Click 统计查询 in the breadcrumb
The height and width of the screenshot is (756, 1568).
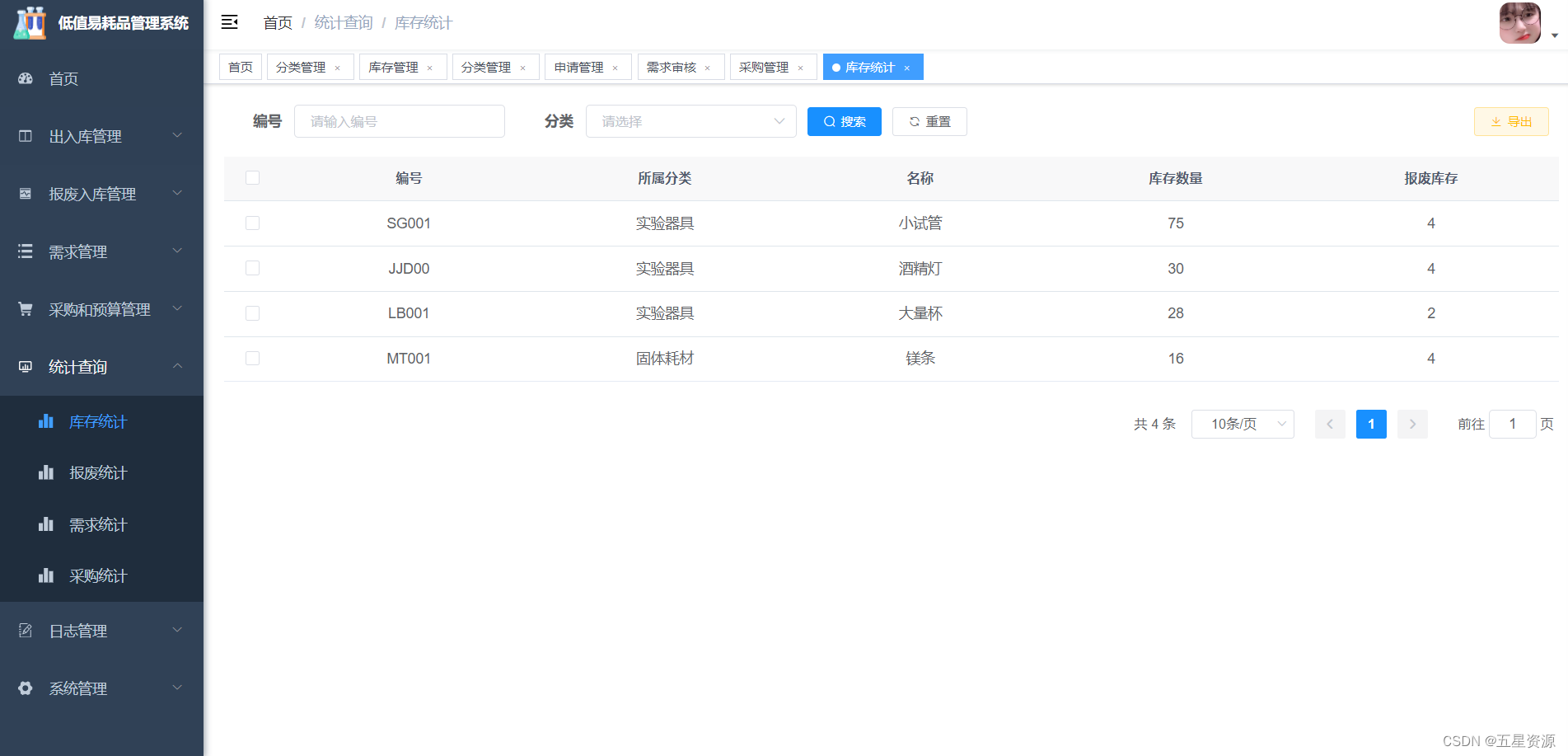click(344, 23)
